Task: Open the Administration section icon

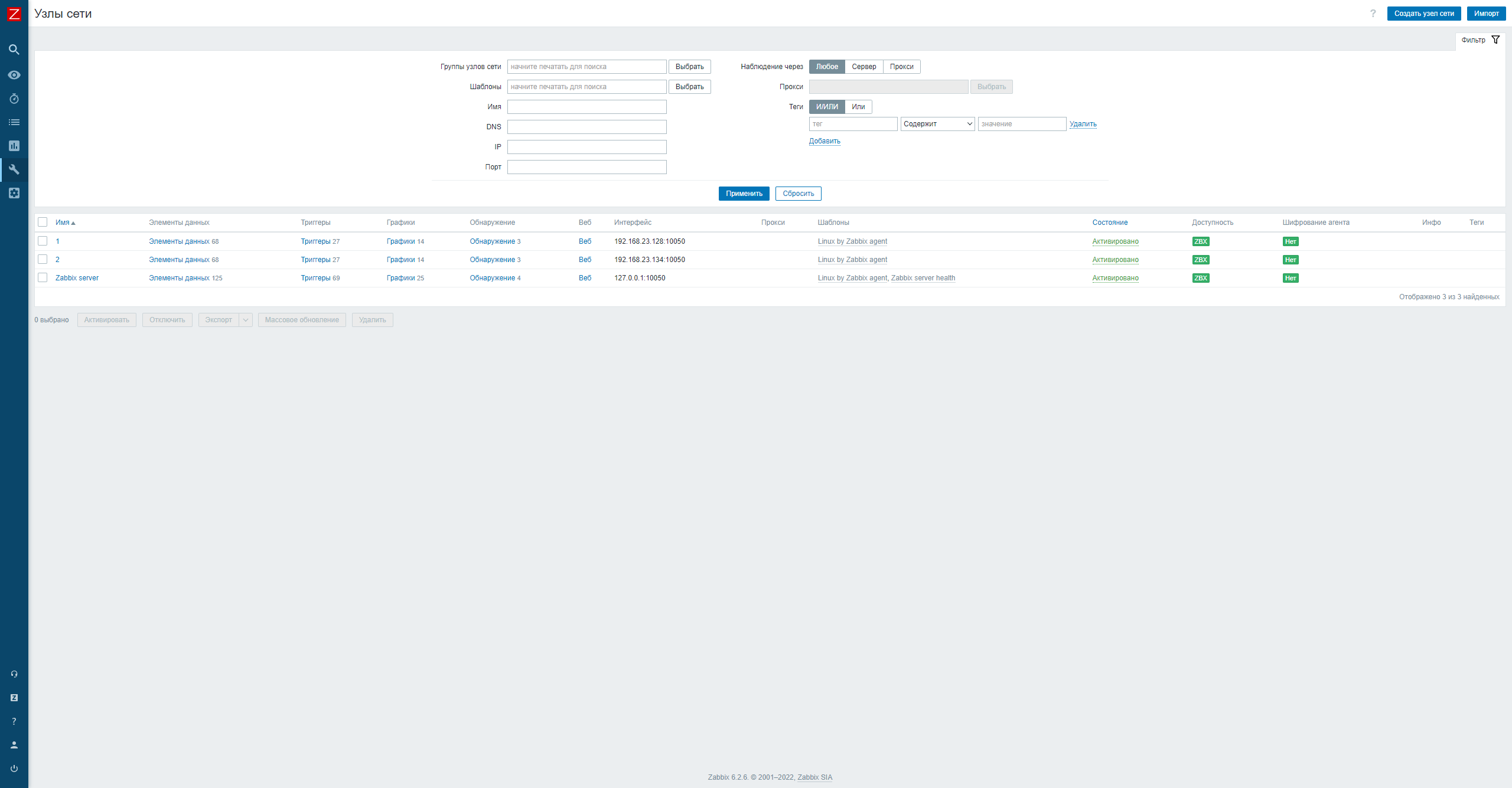Action: pos(14,193)
